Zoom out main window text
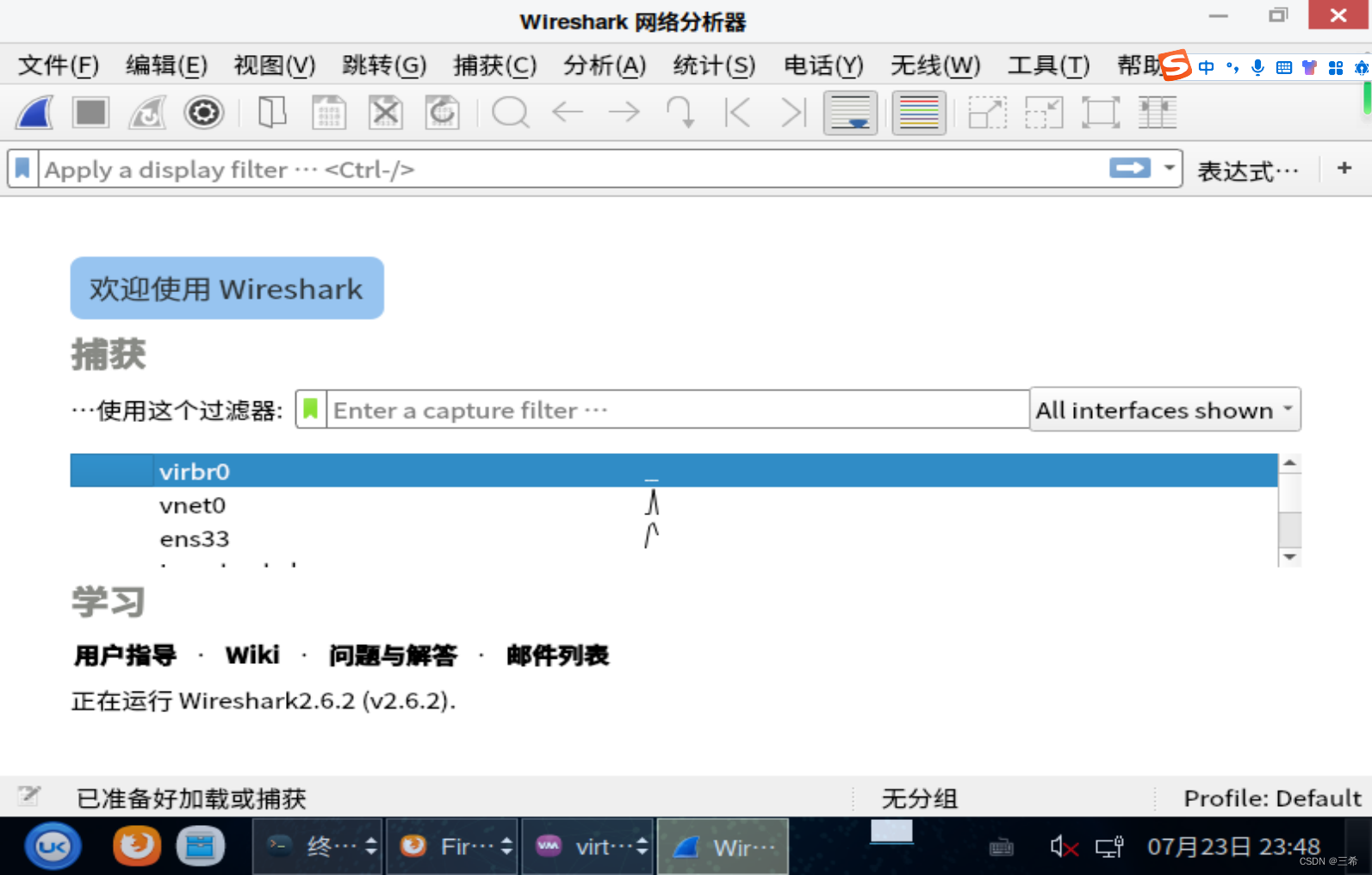 click(x=1044, y=113)
